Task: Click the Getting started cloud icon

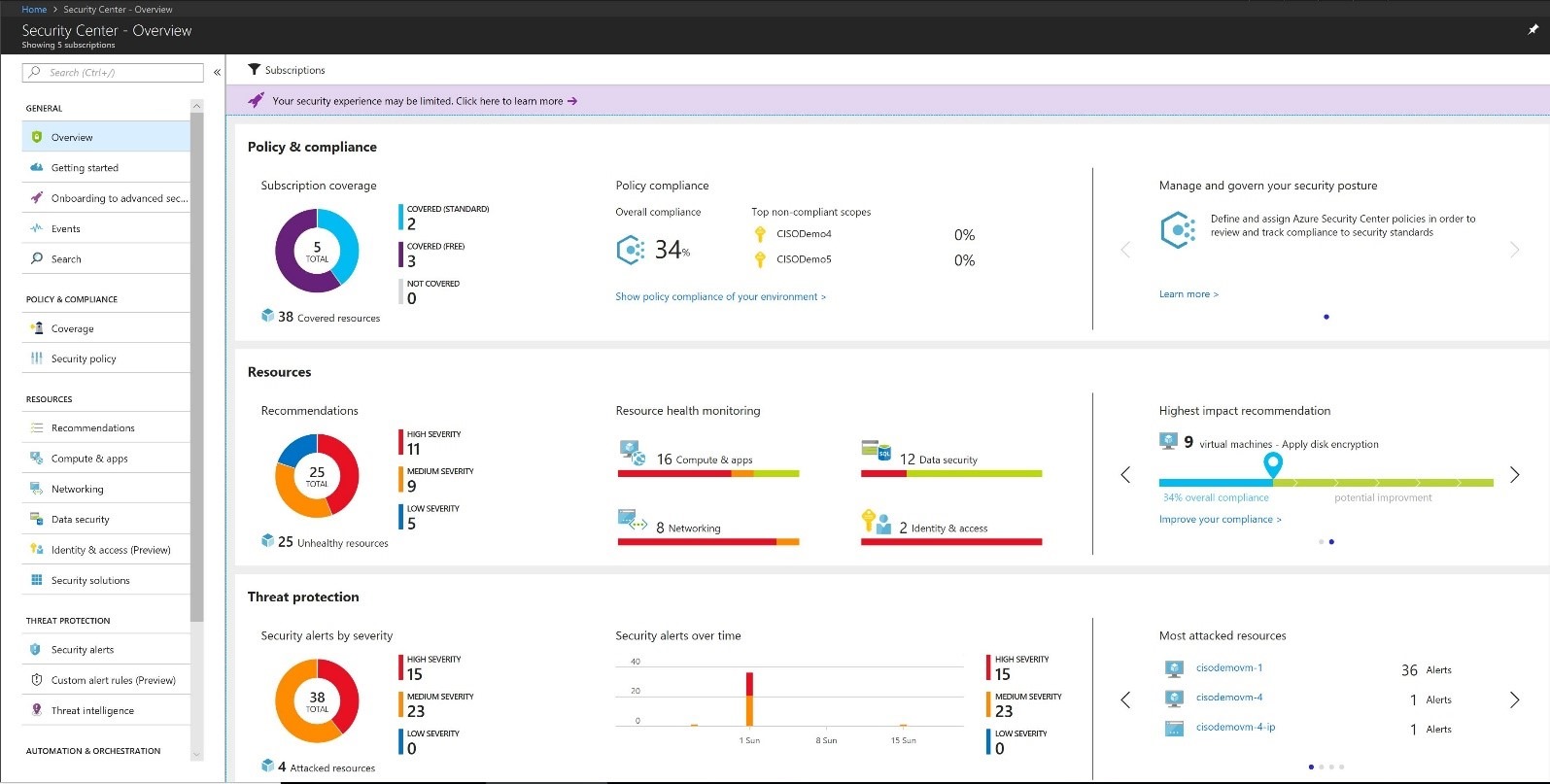Action: 37,167
